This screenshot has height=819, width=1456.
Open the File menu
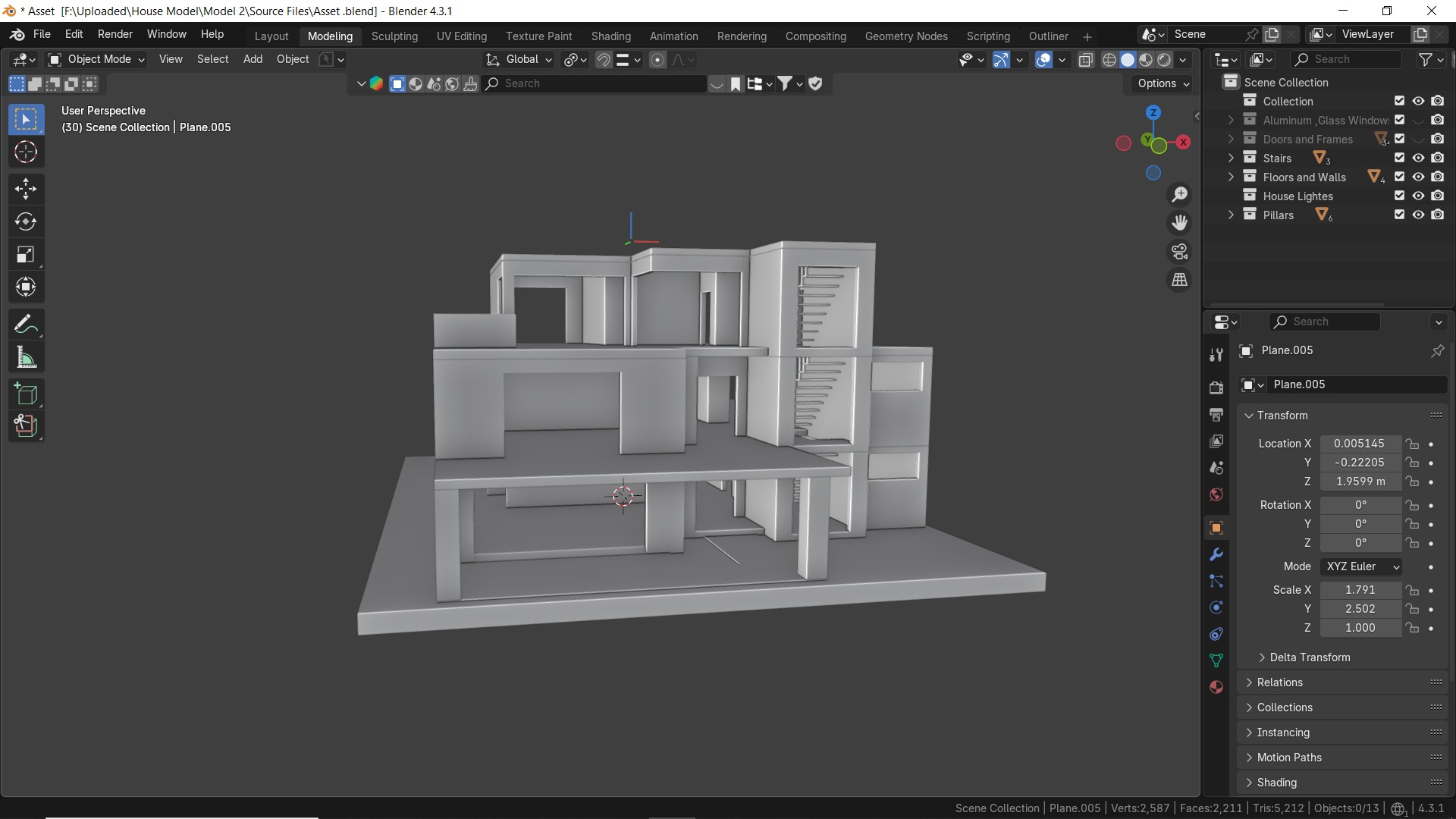pyautogui.click(x=42, y=35)
